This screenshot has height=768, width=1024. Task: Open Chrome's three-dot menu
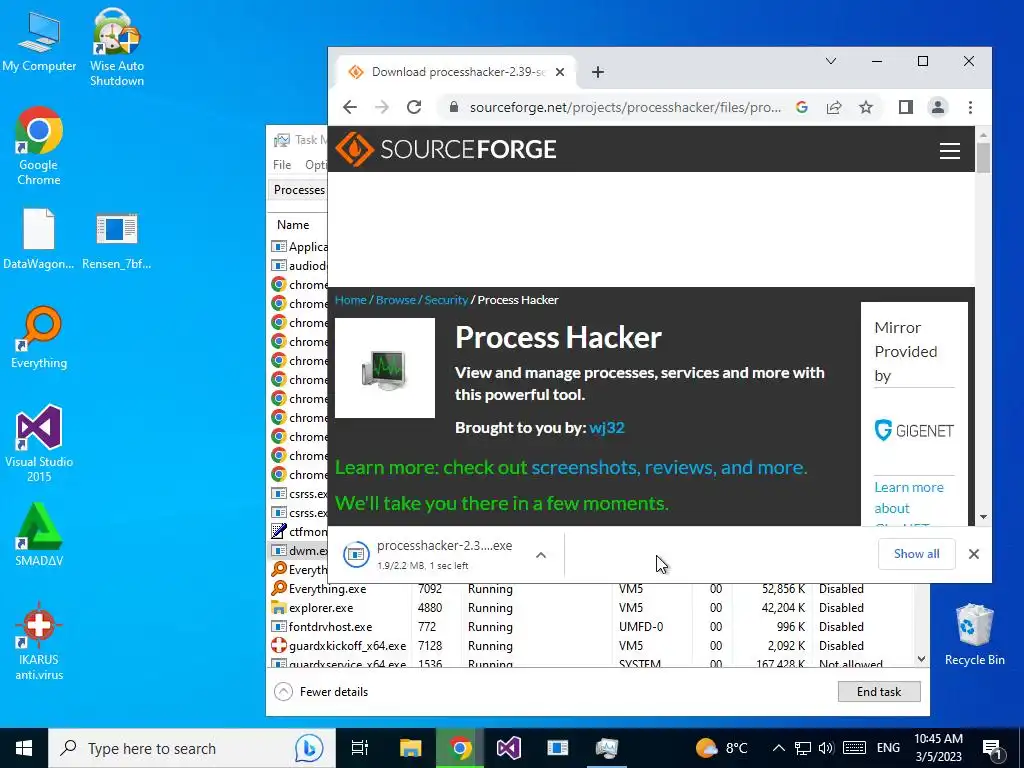pyautogui.click(x=970, y=107)
